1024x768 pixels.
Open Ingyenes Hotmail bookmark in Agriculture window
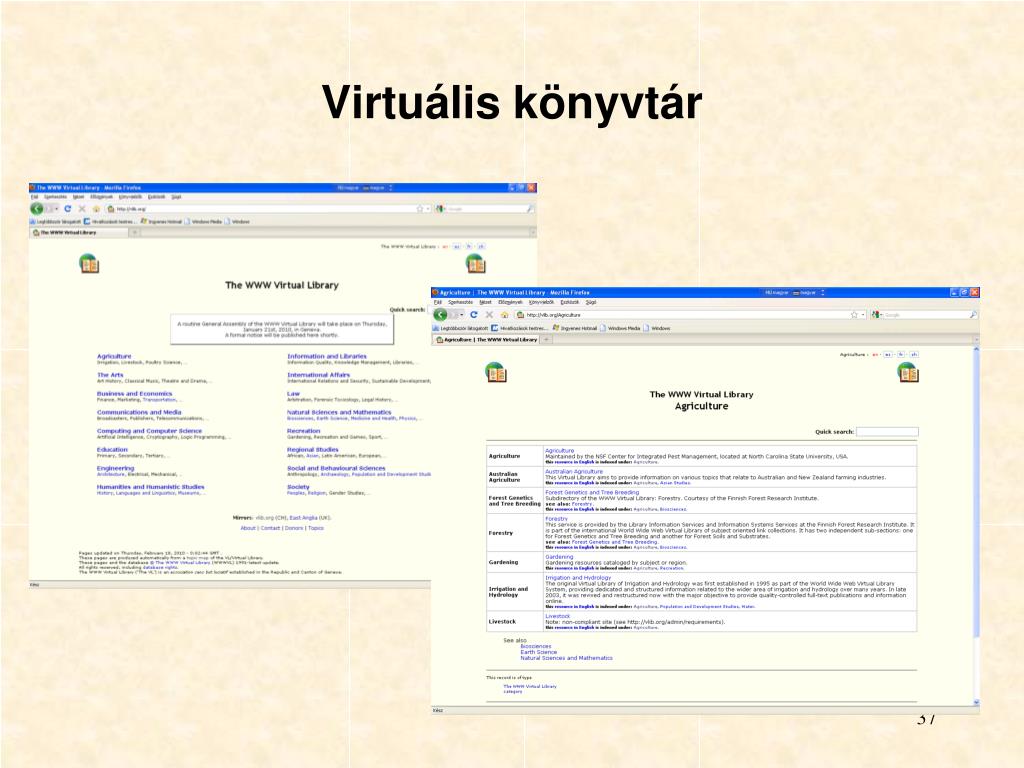tap(575, 328)
